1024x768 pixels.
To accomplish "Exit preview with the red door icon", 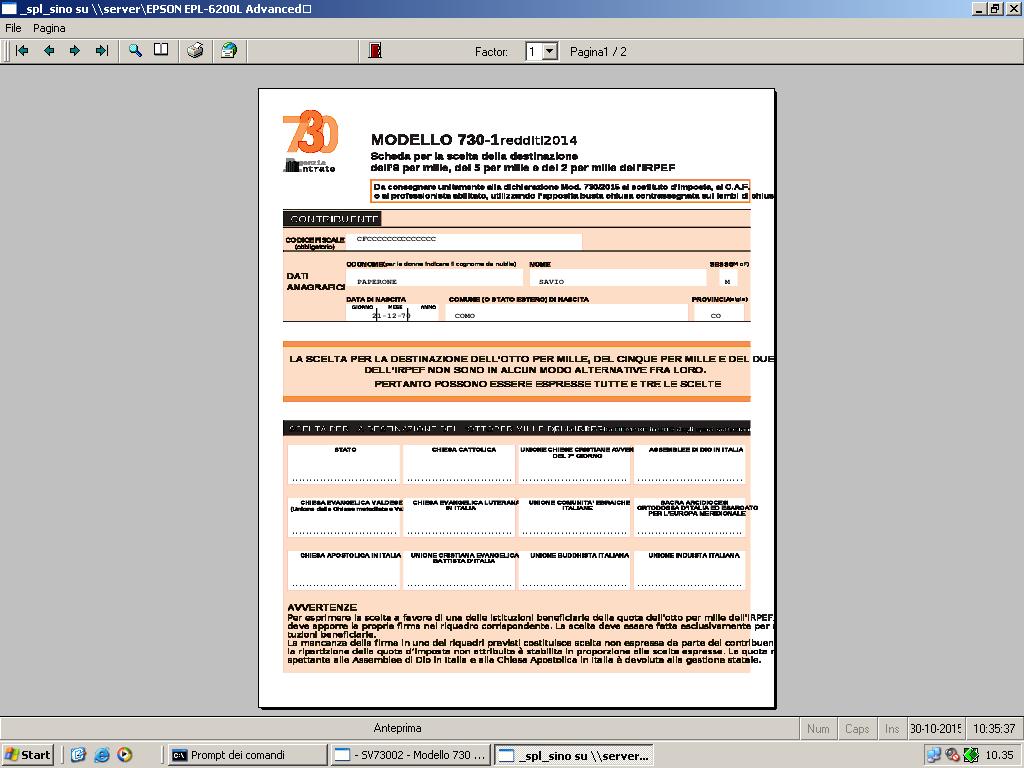I will click(x=375, y=51).
